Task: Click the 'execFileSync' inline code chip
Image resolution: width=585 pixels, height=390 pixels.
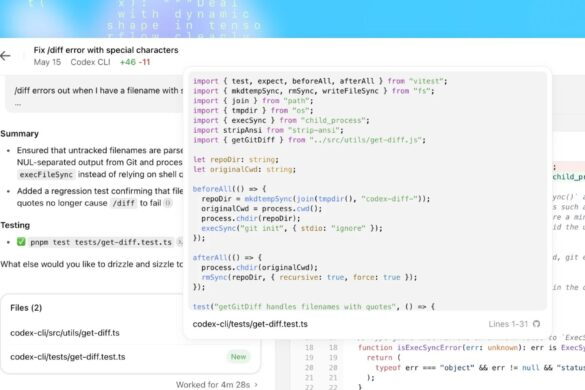Action: (46, 174)
